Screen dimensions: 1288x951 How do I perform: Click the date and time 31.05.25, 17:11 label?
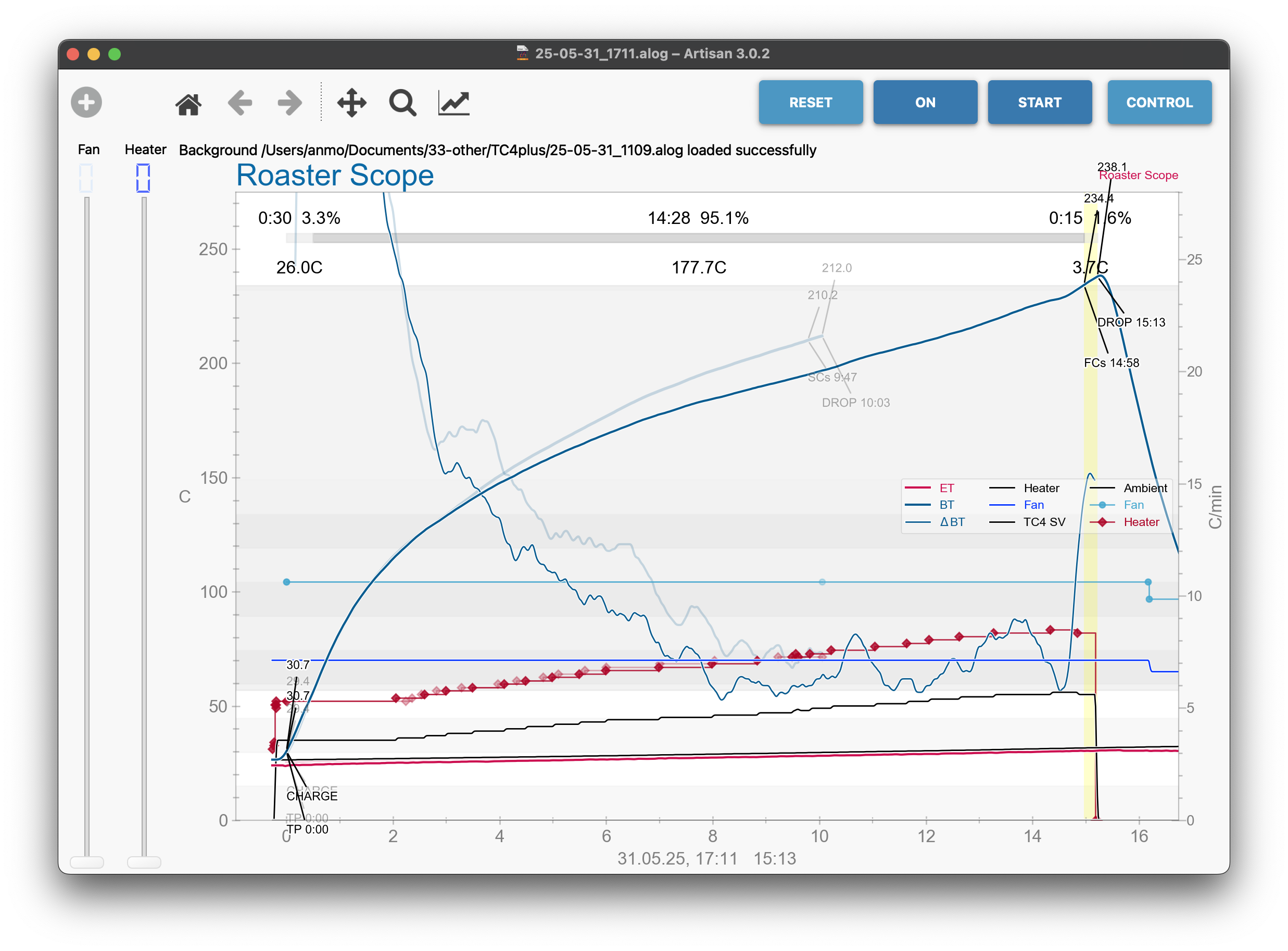point(677,859)
